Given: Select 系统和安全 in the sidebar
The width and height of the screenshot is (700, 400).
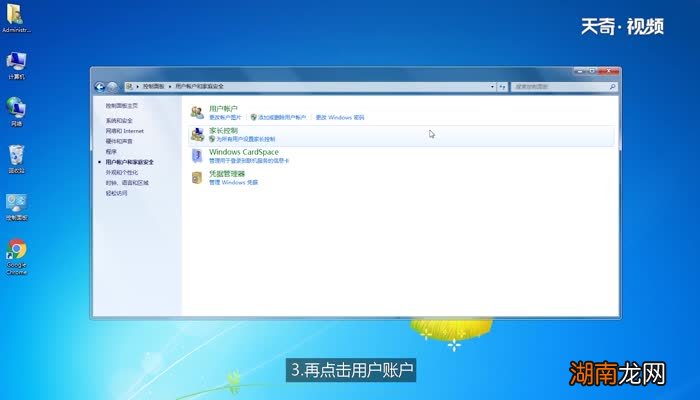Looking at the screenshot, I should 119,121.
